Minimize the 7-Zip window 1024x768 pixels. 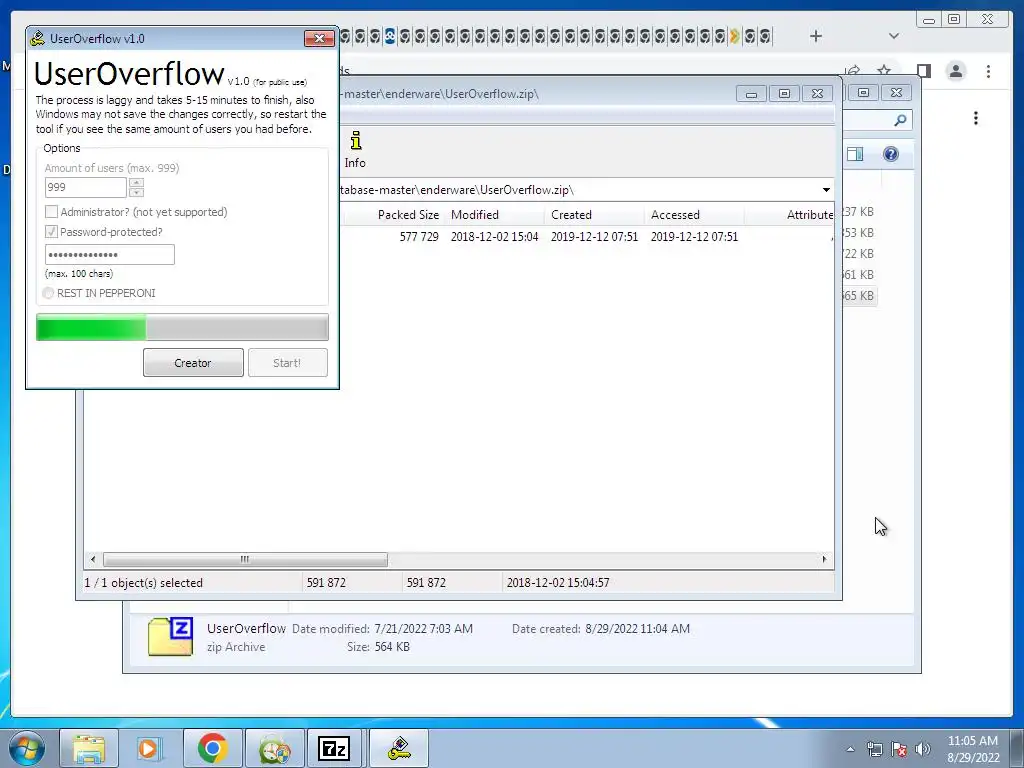click(x=751, y=94)
